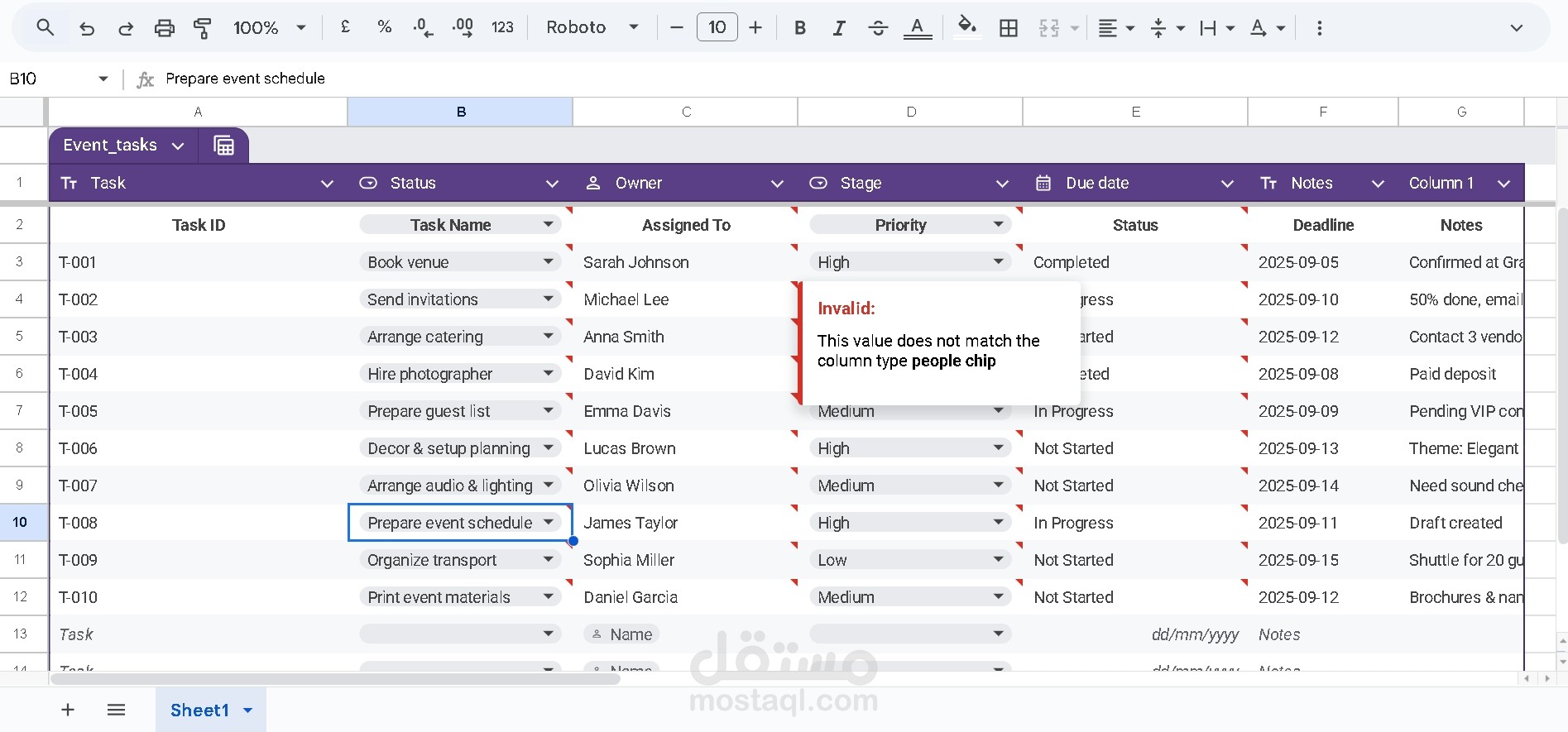Click the formula bar text

(x=245, y=79)
